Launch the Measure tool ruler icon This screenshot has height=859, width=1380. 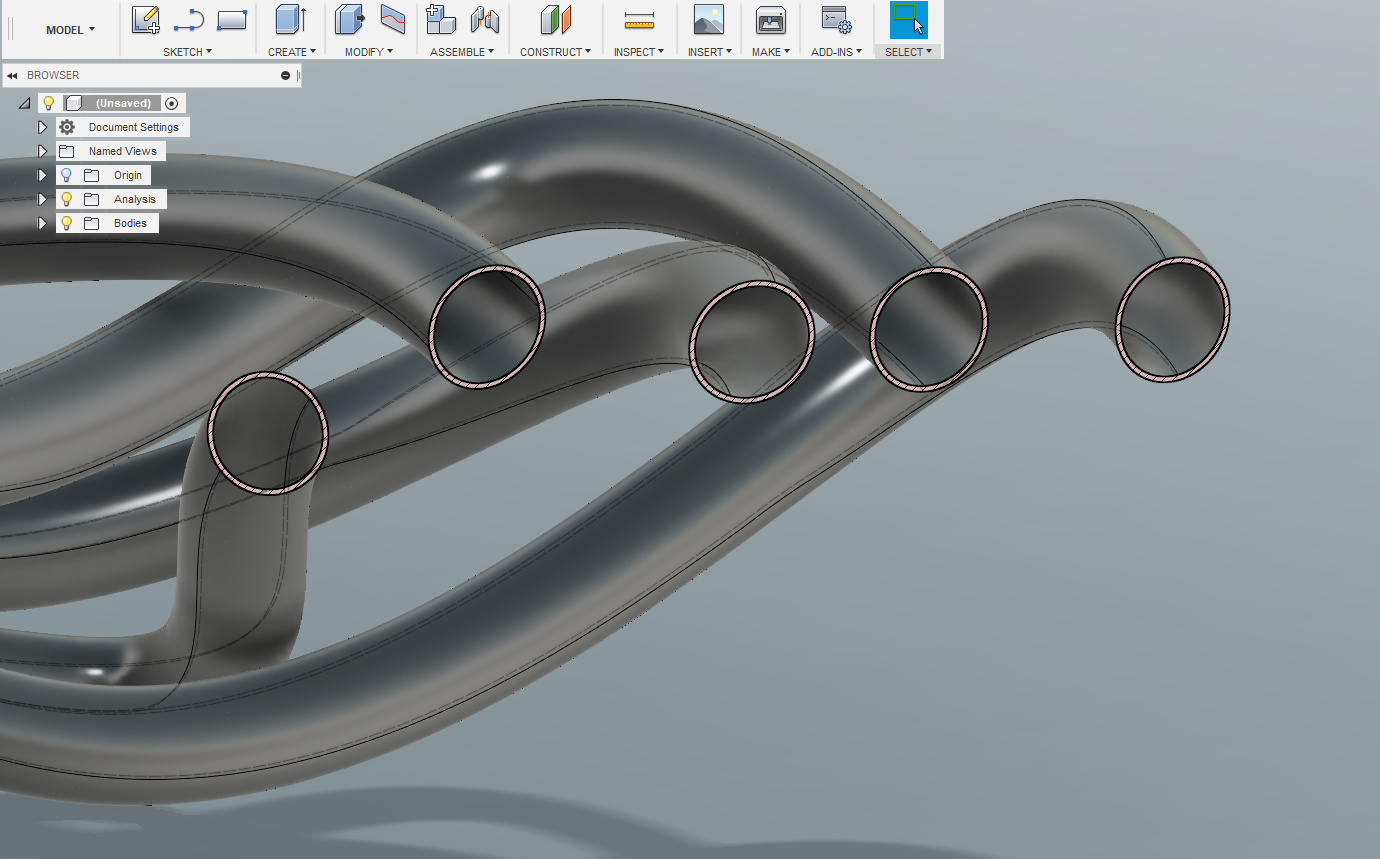click(x=638, y=20)
